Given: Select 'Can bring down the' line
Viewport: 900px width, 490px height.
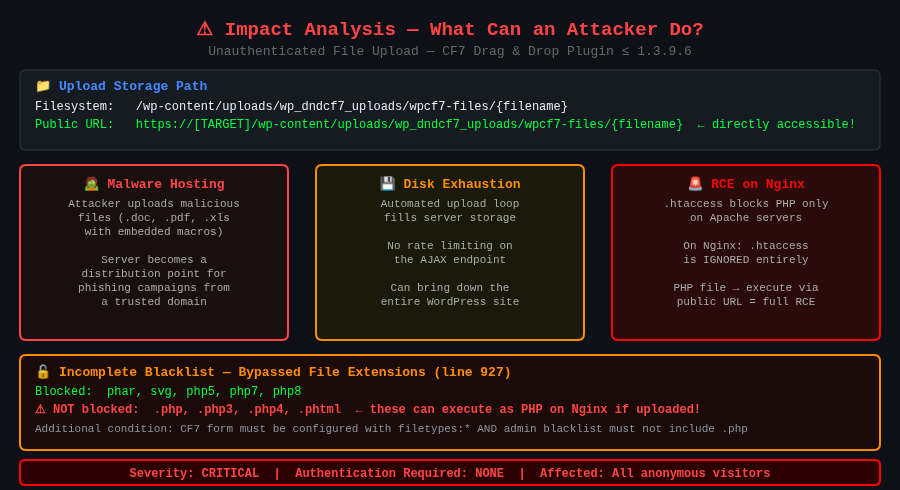Looking at the screenshot, I should click(450, 287).
